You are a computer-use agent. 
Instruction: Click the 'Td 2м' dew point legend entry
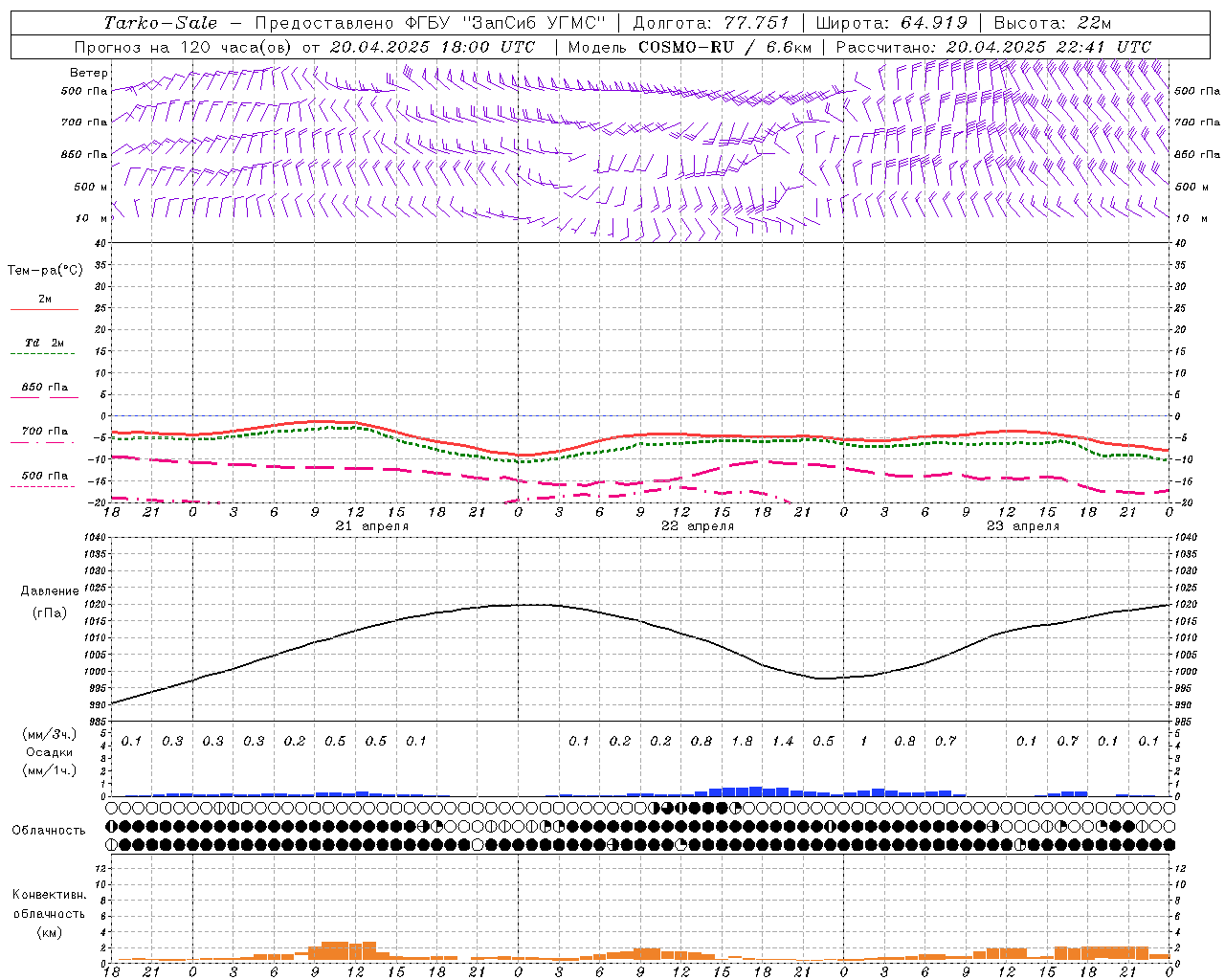click(45, 343)
